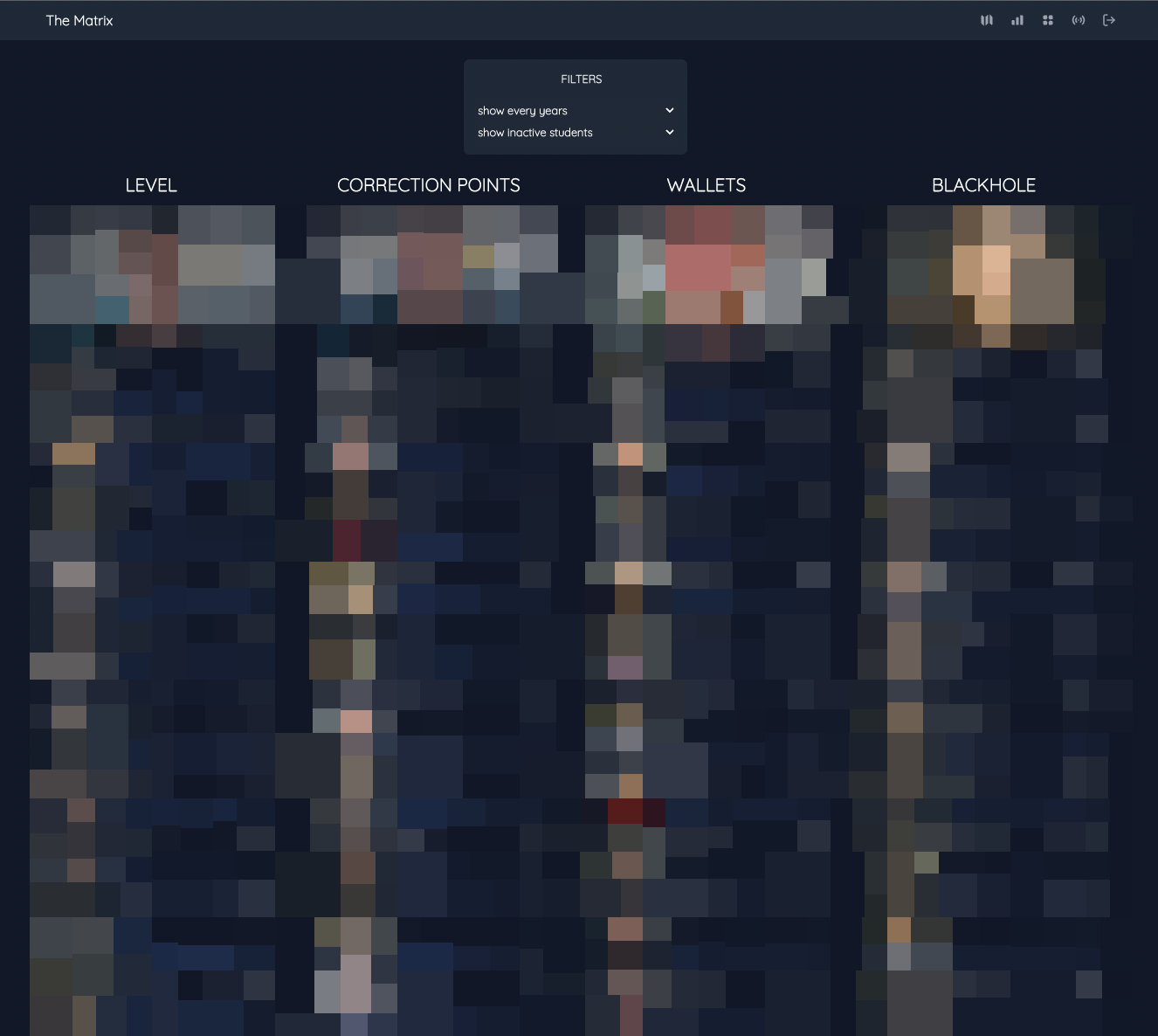
Task: Click the FILTERS panel title
Action: pos(582,79)
